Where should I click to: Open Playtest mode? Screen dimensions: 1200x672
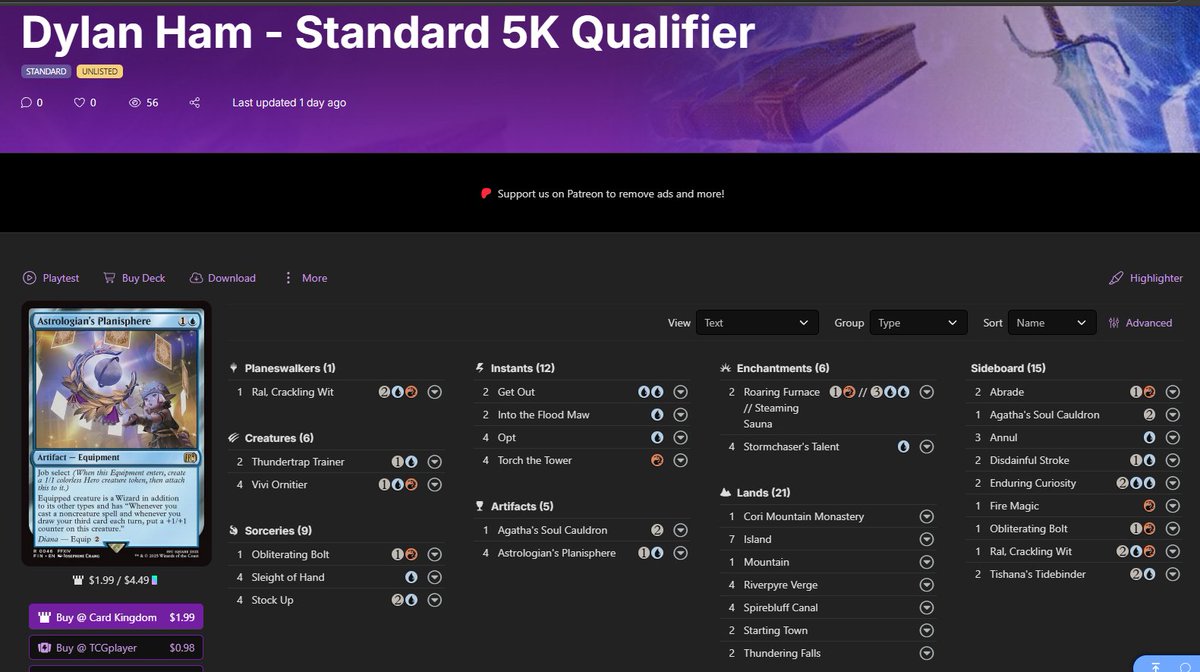coord(51,278)
